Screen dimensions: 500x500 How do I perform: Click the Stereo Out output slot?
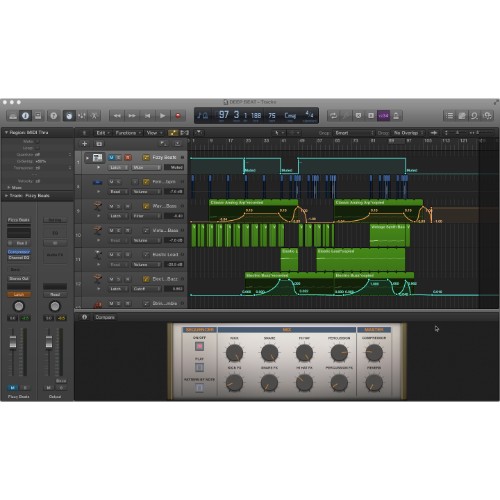19,278
